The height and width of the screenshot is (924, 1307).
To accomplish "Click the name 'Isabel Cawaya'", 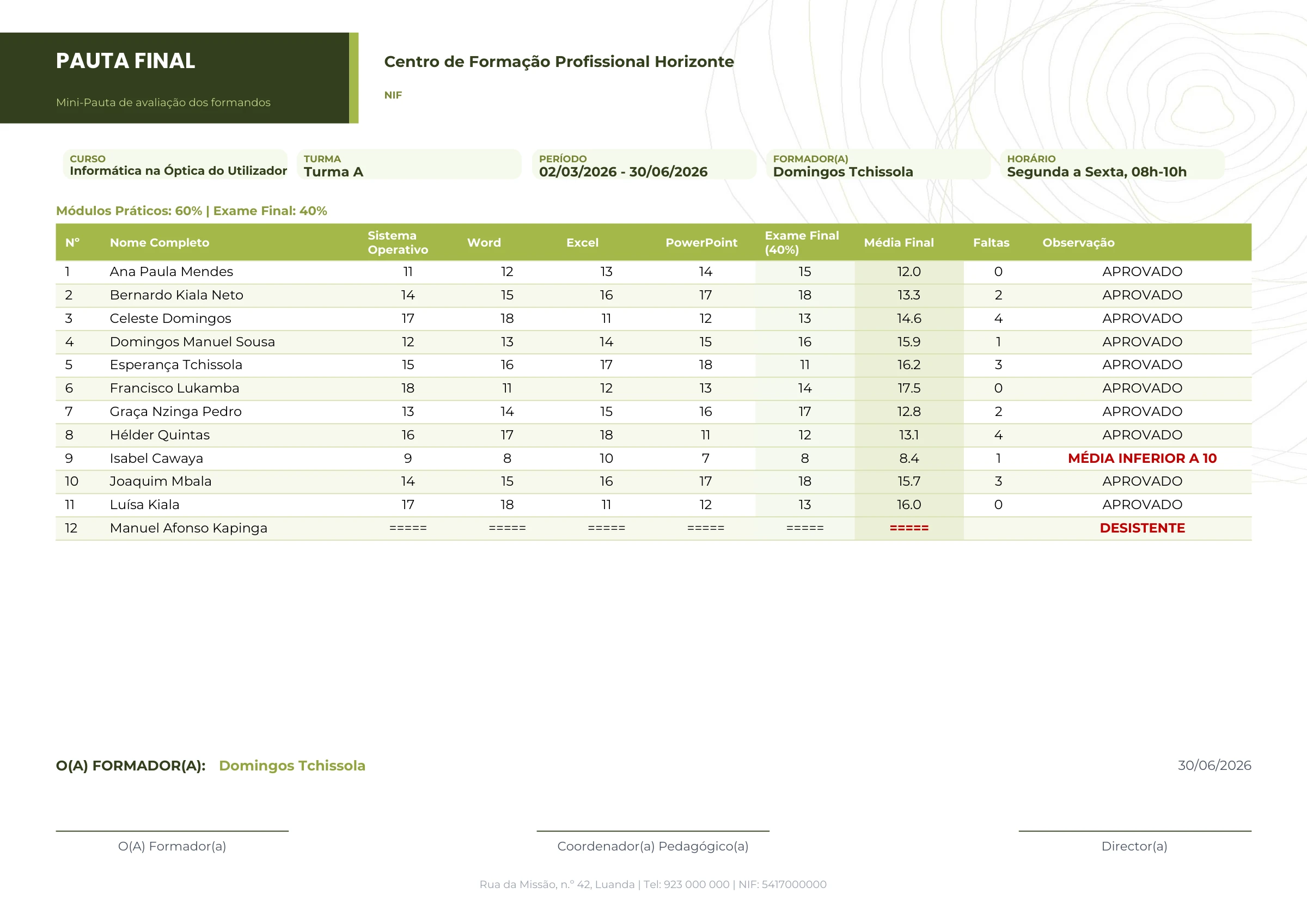I will pyautogui.click(x=156, y=458).
